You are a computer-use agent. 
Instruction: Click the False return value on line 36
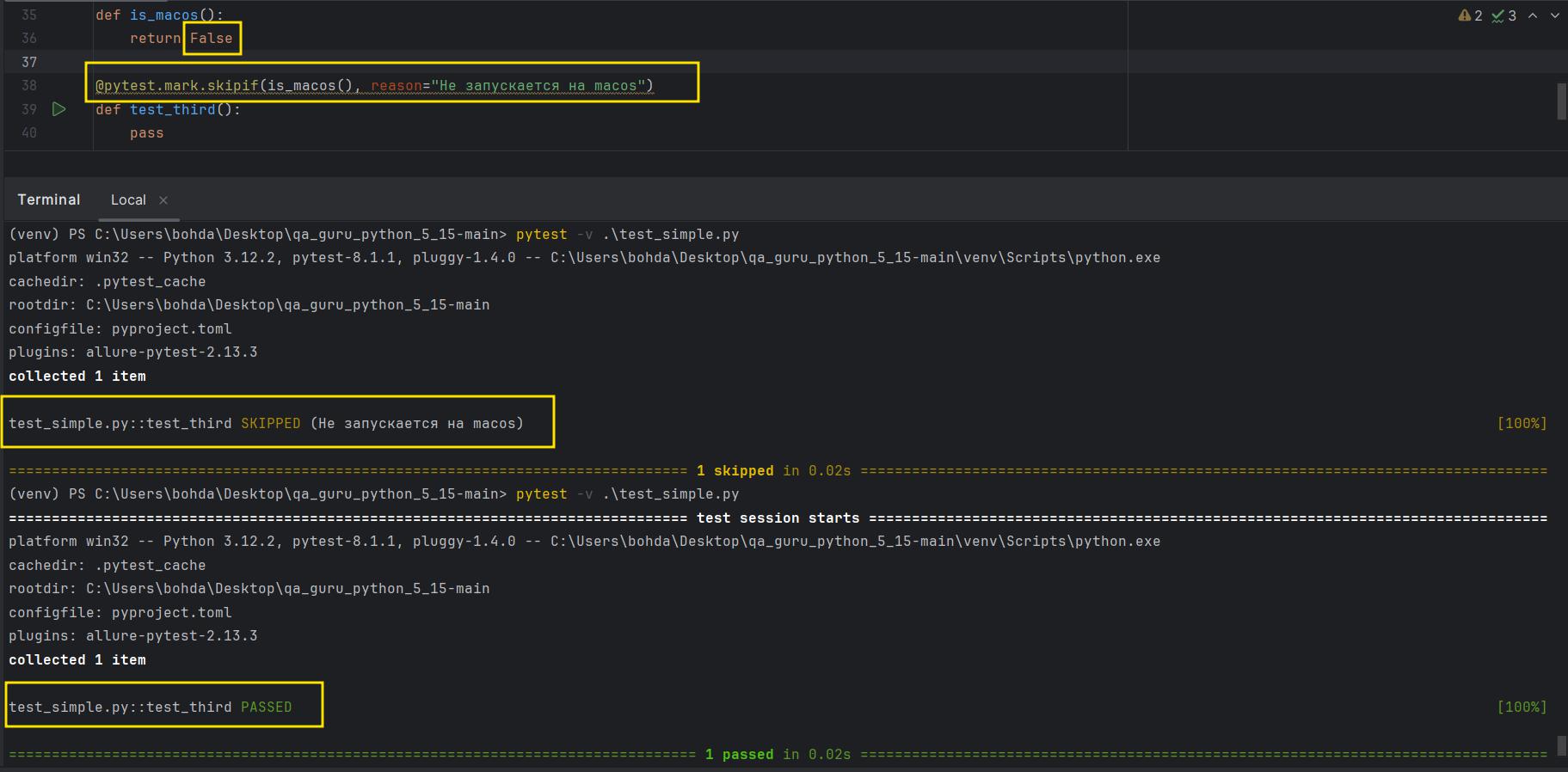212,38
